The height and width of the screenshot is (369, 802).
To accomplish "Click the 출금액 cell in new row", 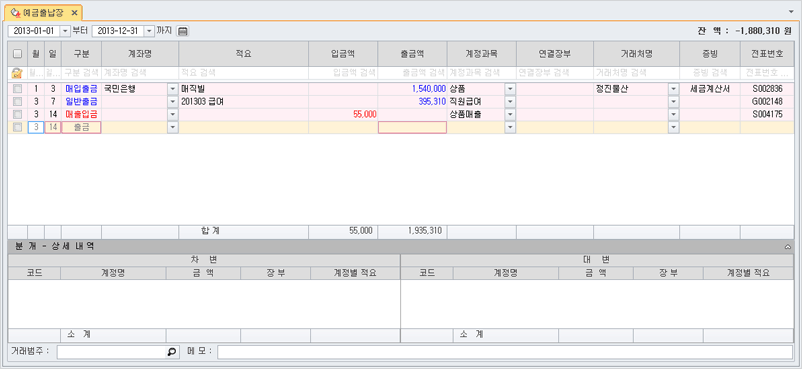I will pos(412,127).
